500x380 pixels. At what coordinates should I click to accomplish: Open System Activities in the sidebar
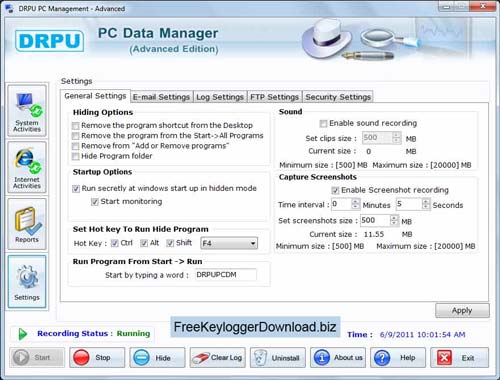pyautogui.click(x=27, y=111)
